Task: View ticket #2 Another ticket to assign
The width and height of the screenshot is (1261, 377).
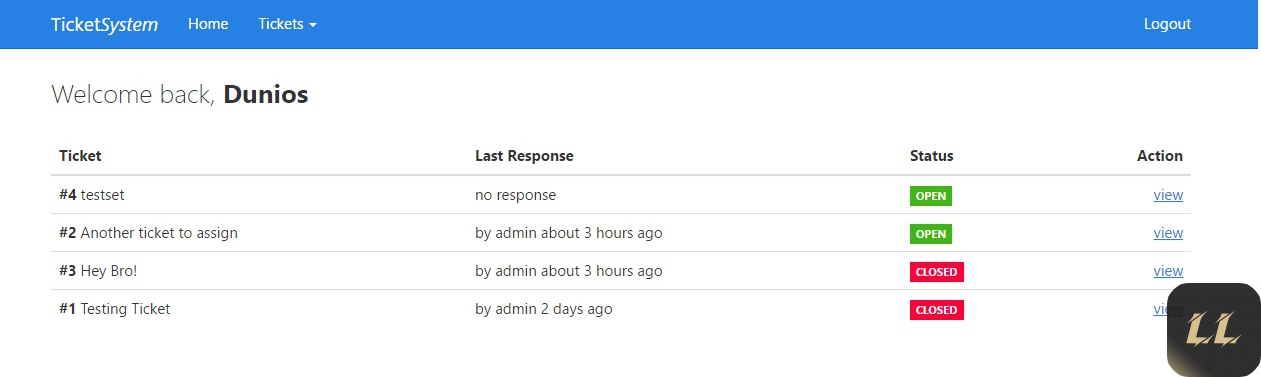Action: click(x=1168, y=233)
